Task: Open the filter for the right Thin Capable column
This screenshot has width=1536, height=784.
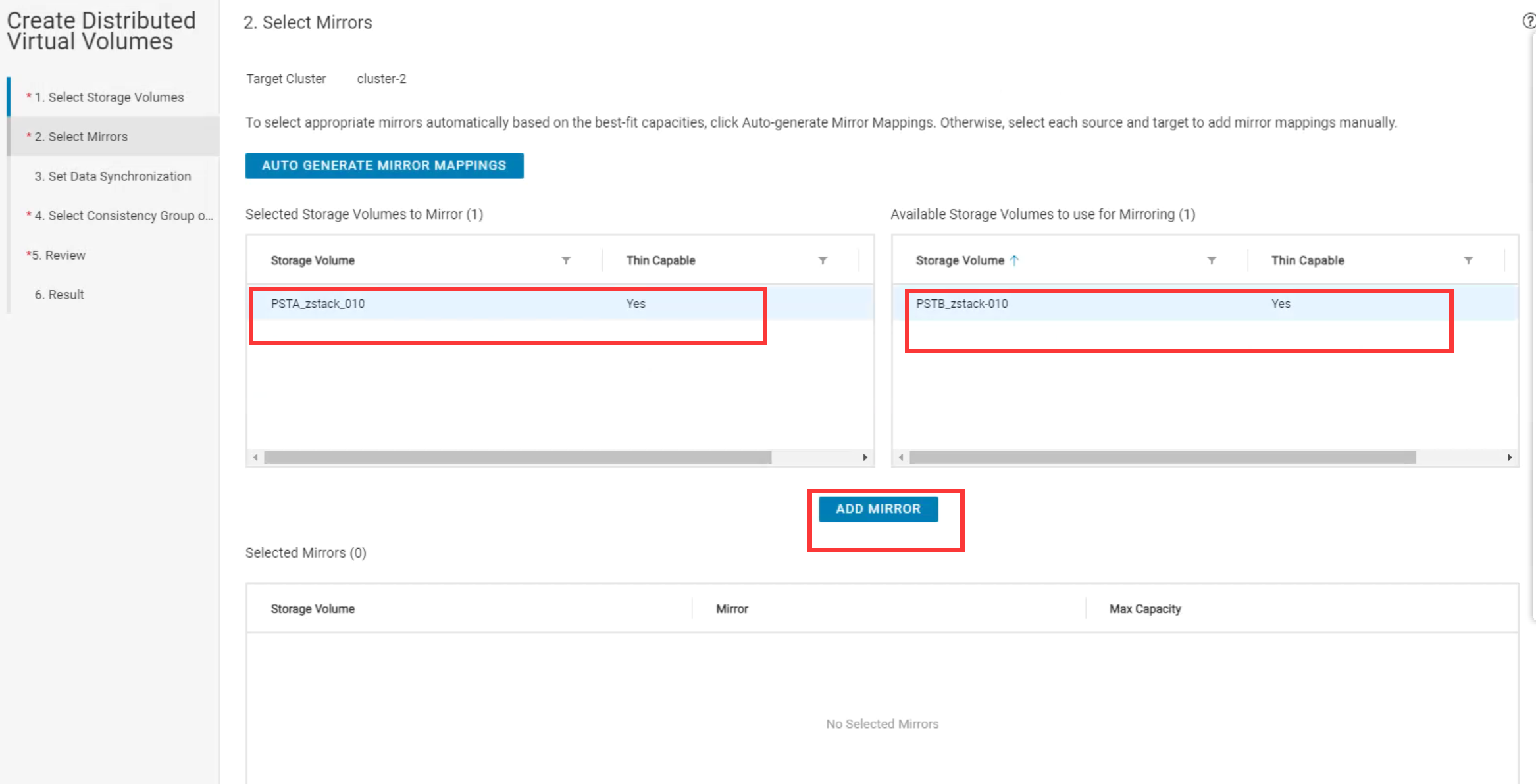Action: tap(1468, 260)
